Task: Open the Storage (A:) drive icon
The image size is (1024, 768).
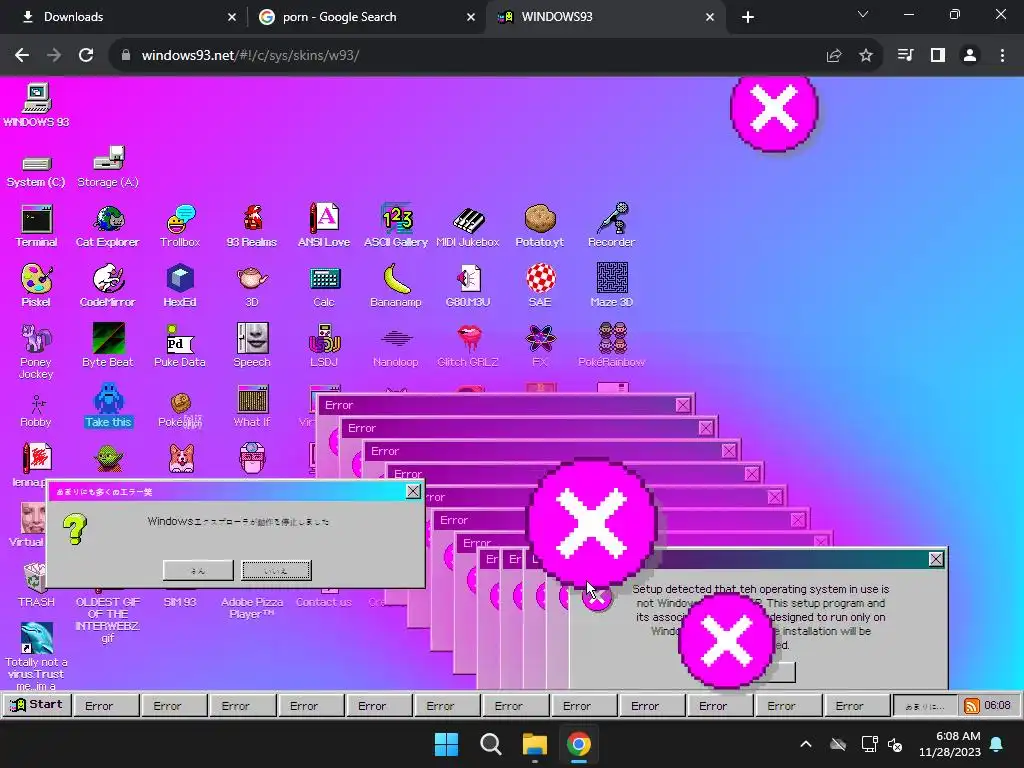Action: [x=108, y=167]
